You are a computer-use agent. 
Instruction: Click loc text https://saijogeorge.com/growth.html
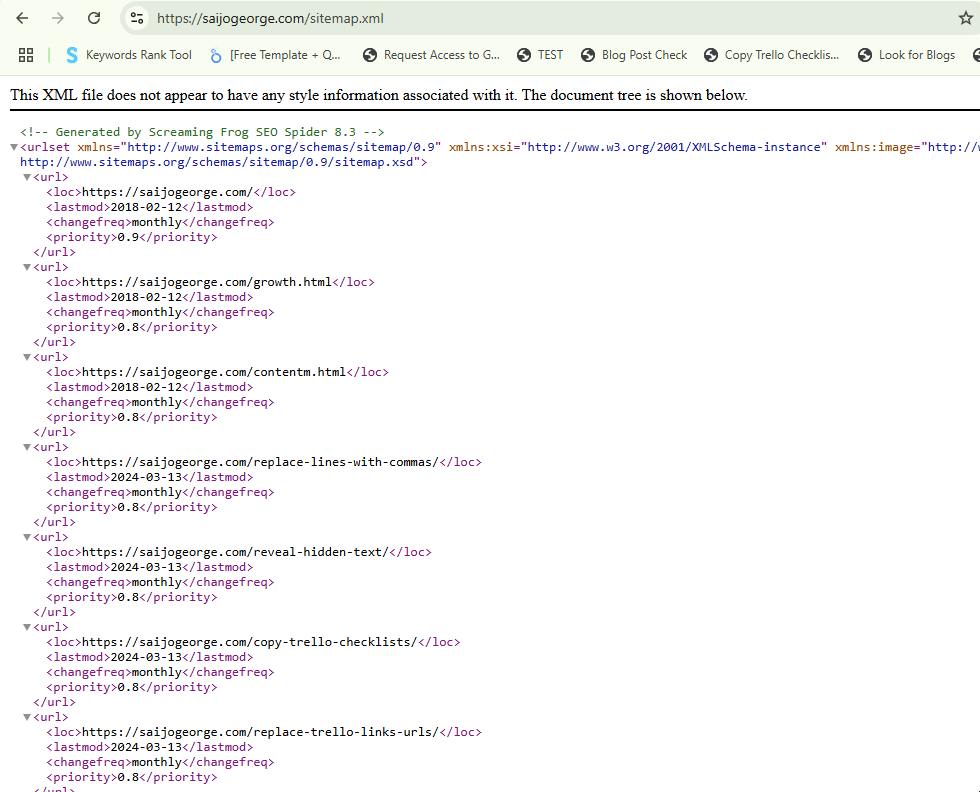pyautogui.click(x=207, y=282)
